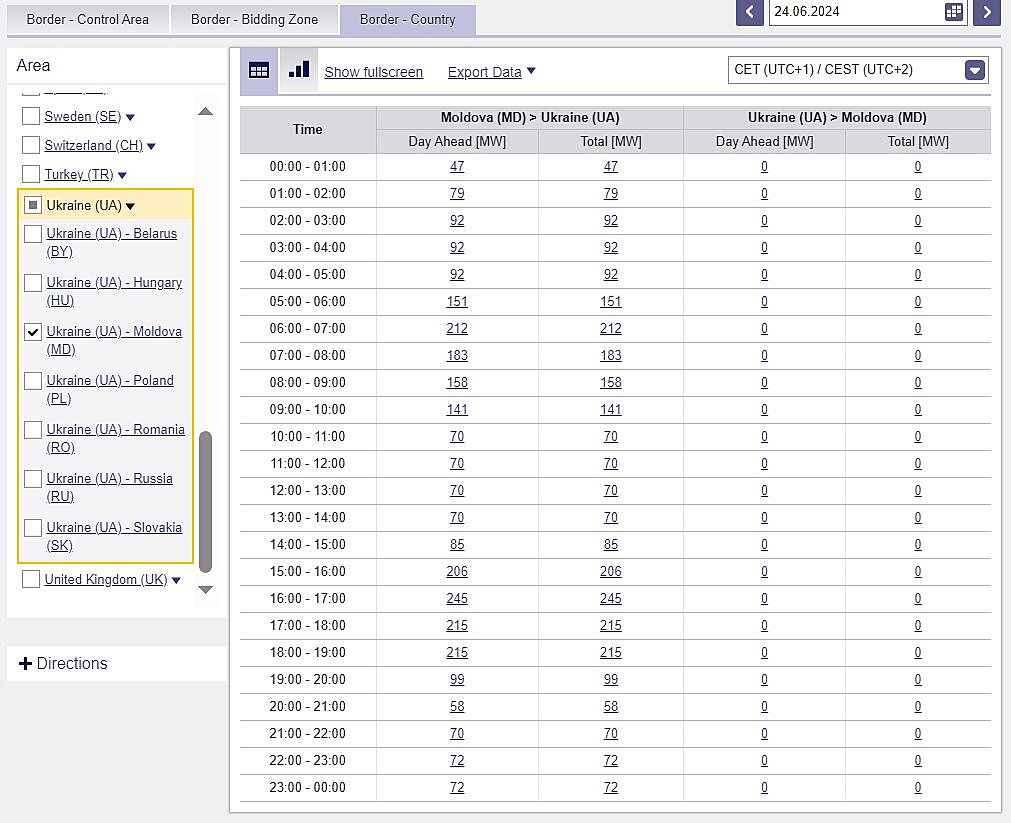The height and width of the screenshot is (823, 1011).
Task: Click the date input field
Action: pyautogui.click(x=853, y=12)
